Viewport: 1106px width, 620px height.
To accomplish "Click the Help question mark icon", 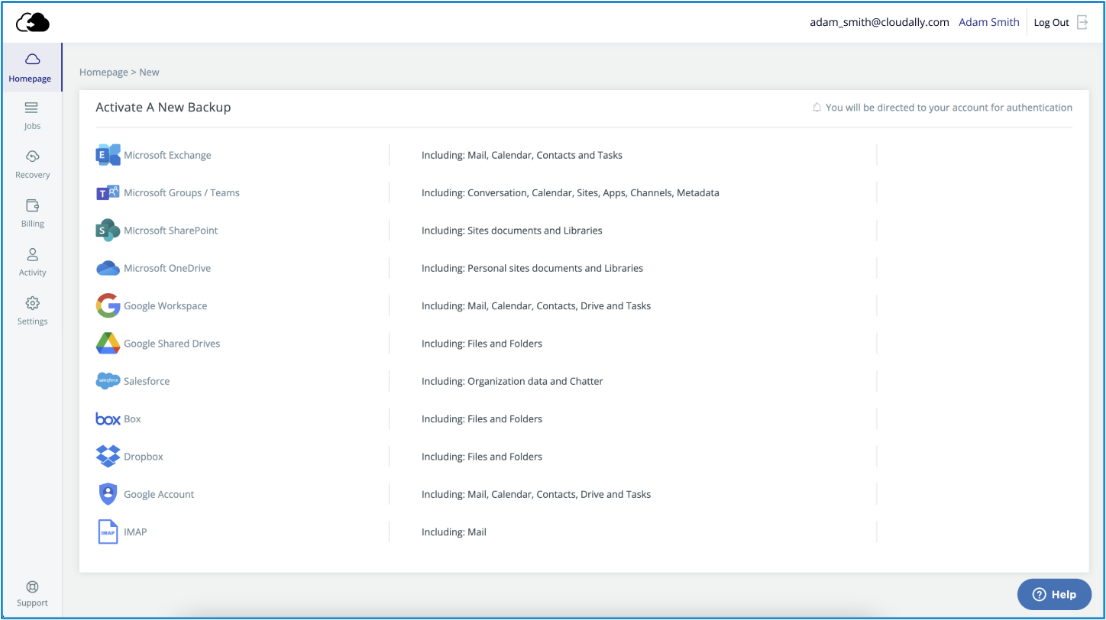I will tap(1039, 595).
